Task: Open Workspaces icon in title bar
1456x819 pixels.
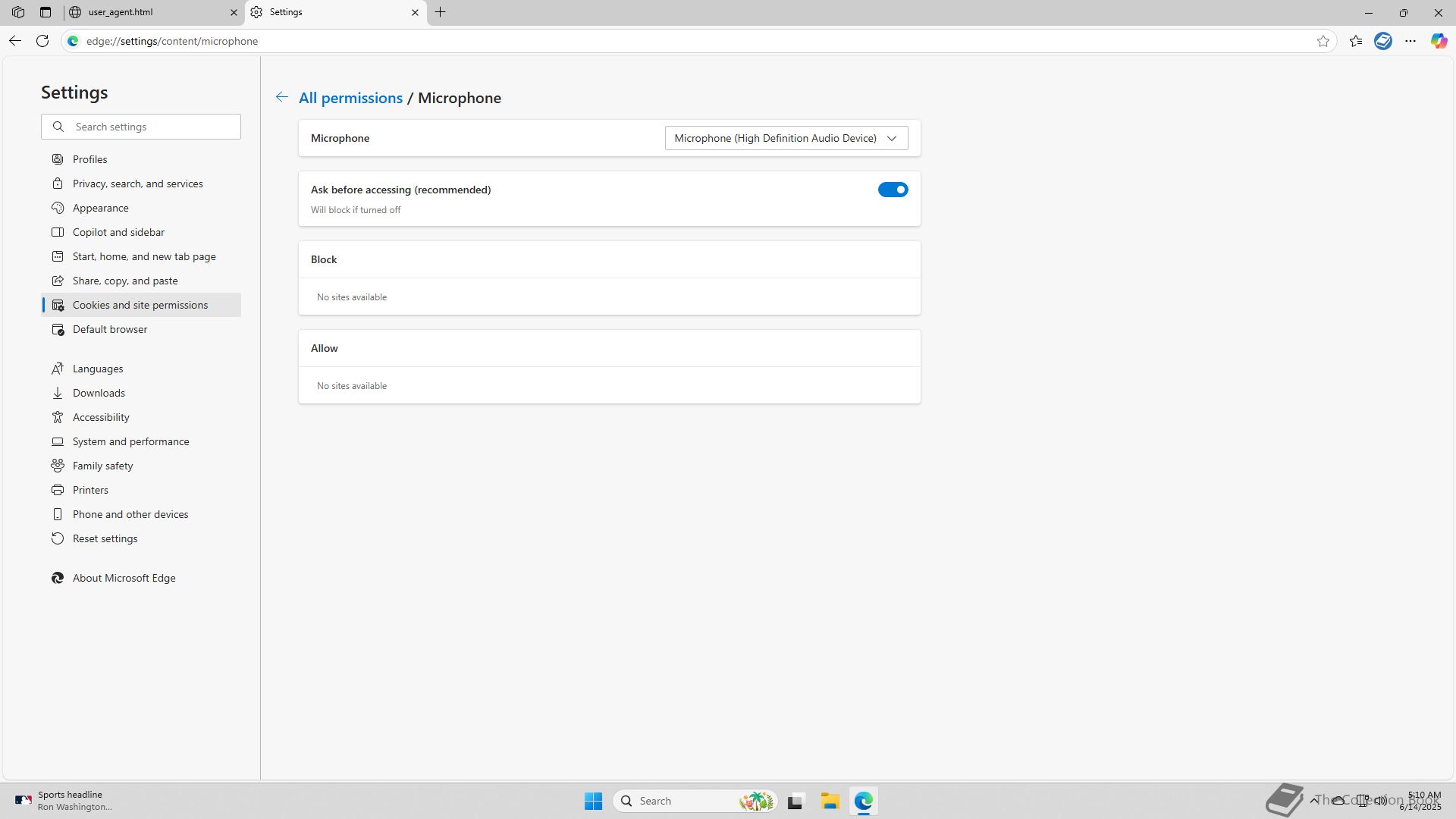Action: 18,12
